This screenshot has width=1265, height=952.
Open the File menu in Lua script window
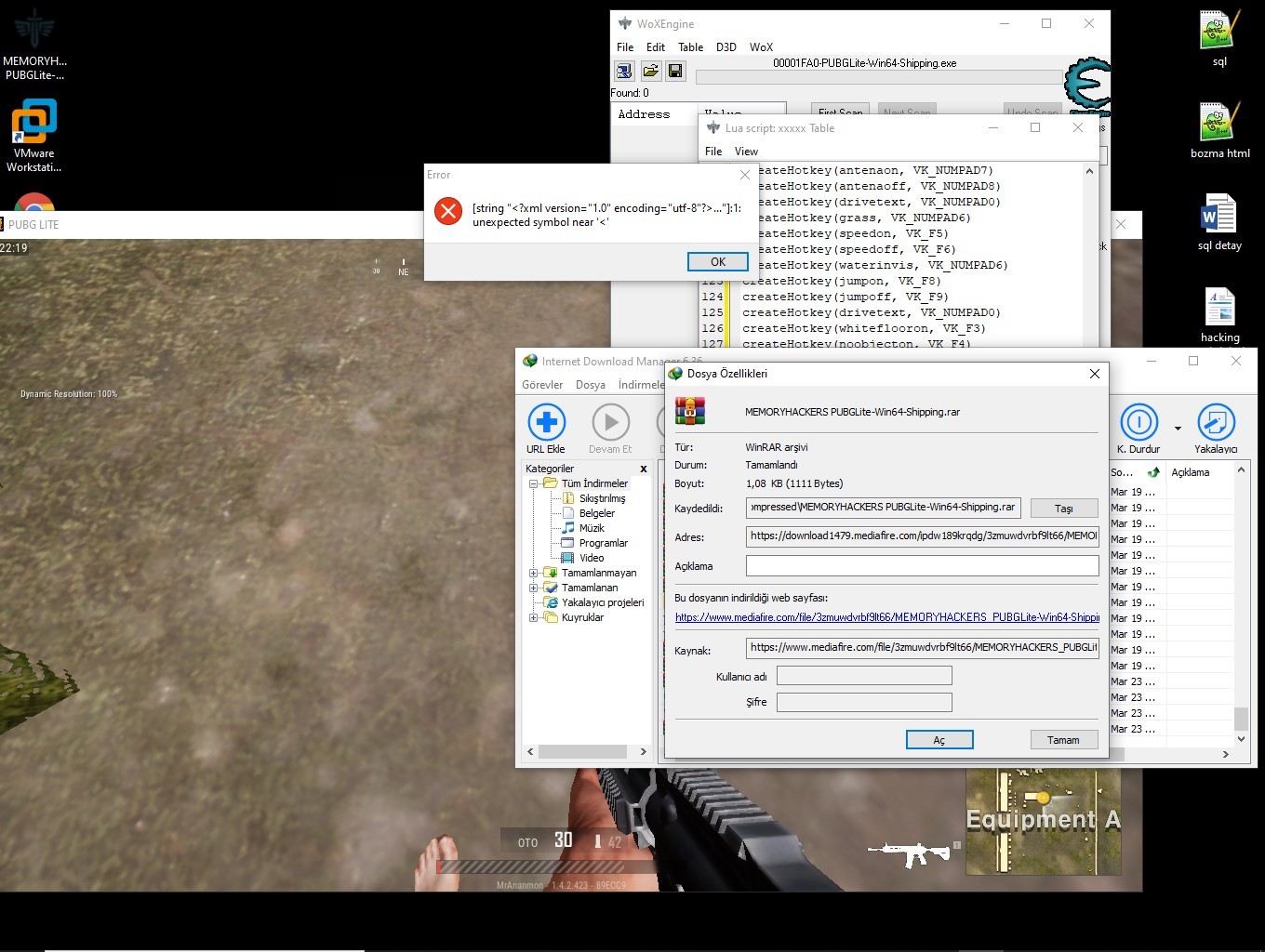coord(713,152)
